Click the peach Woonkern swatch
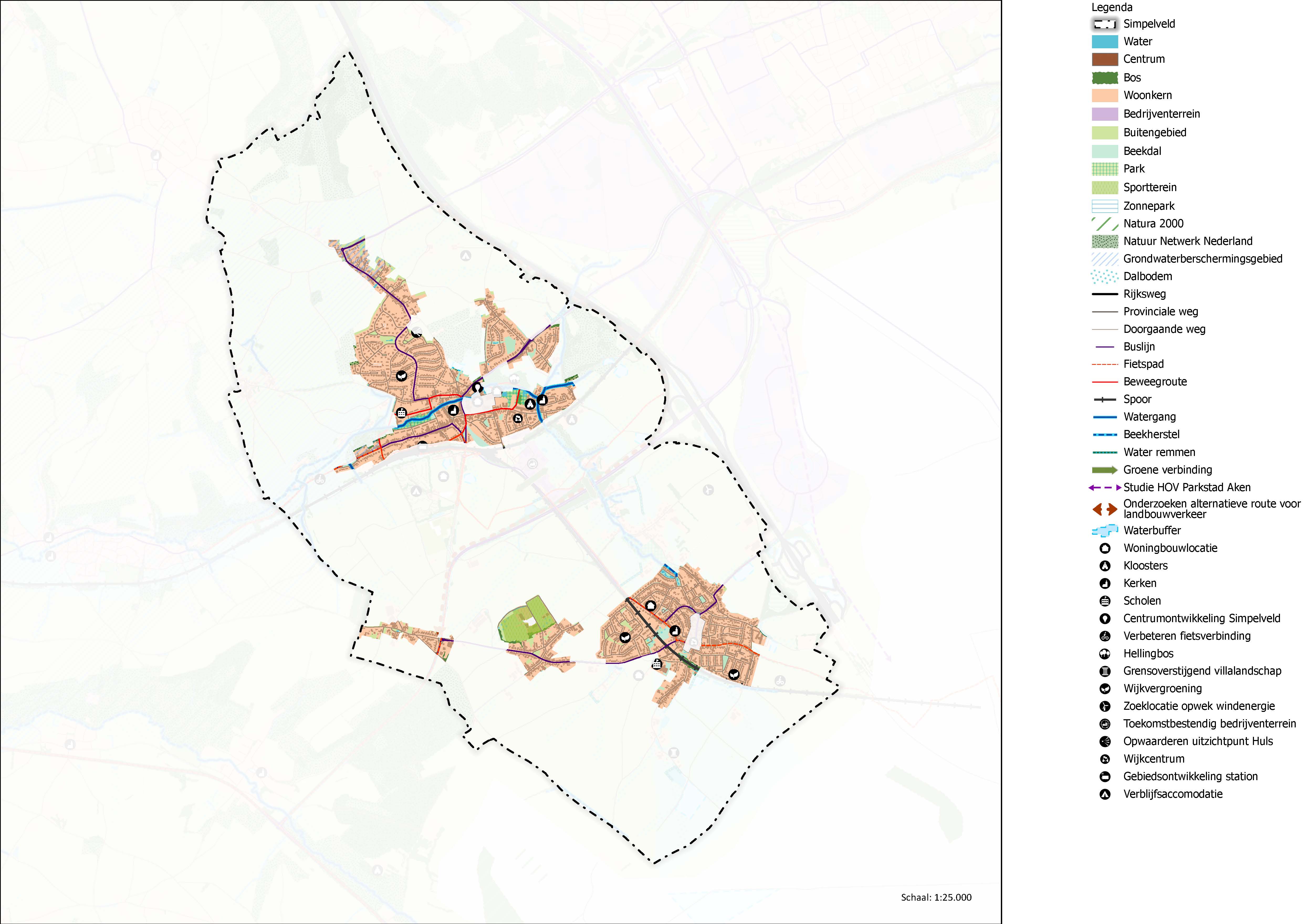 click(x=1105, y=96)
